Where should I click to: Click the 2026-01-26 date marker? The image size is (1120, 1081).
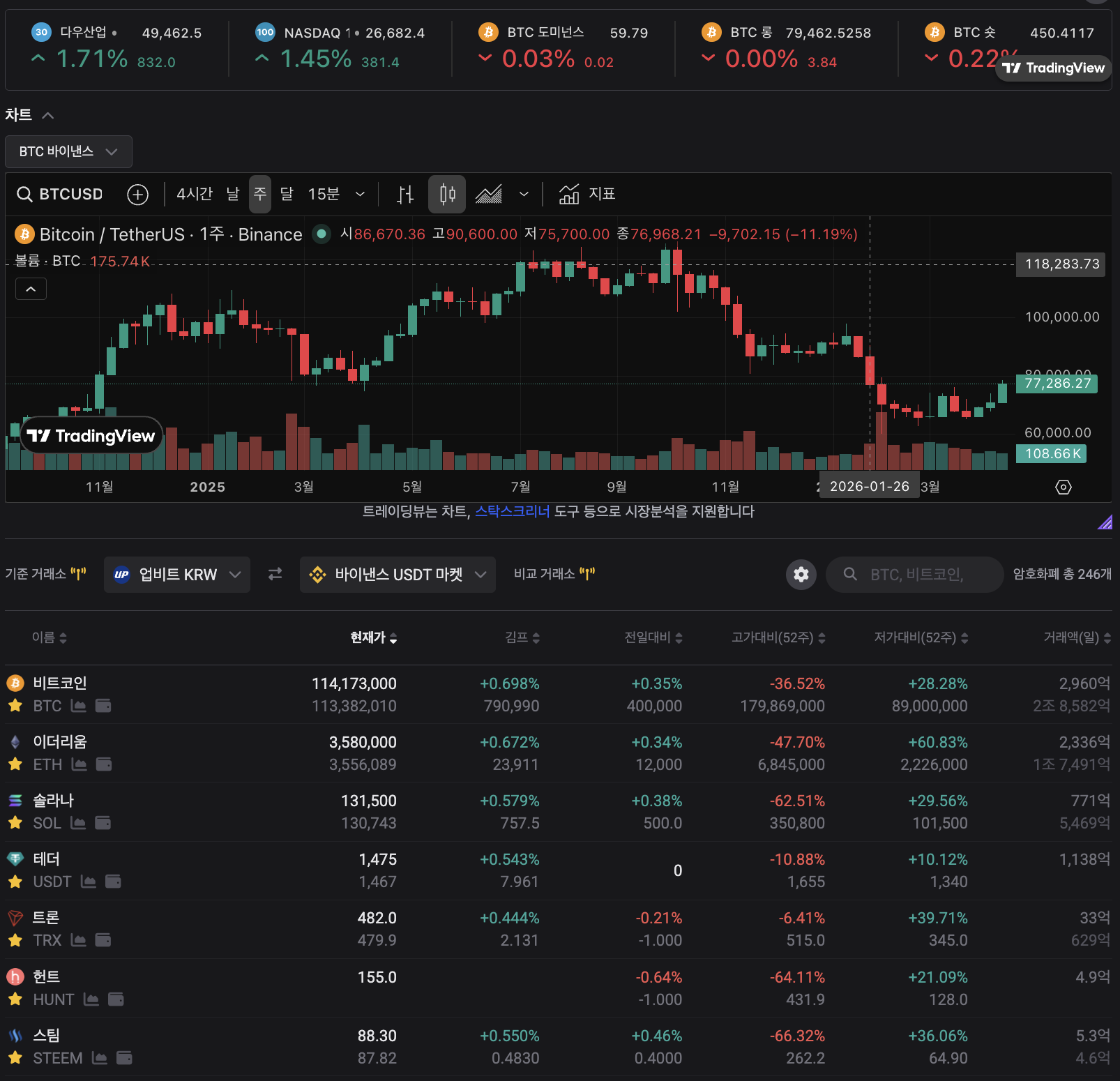870,486
